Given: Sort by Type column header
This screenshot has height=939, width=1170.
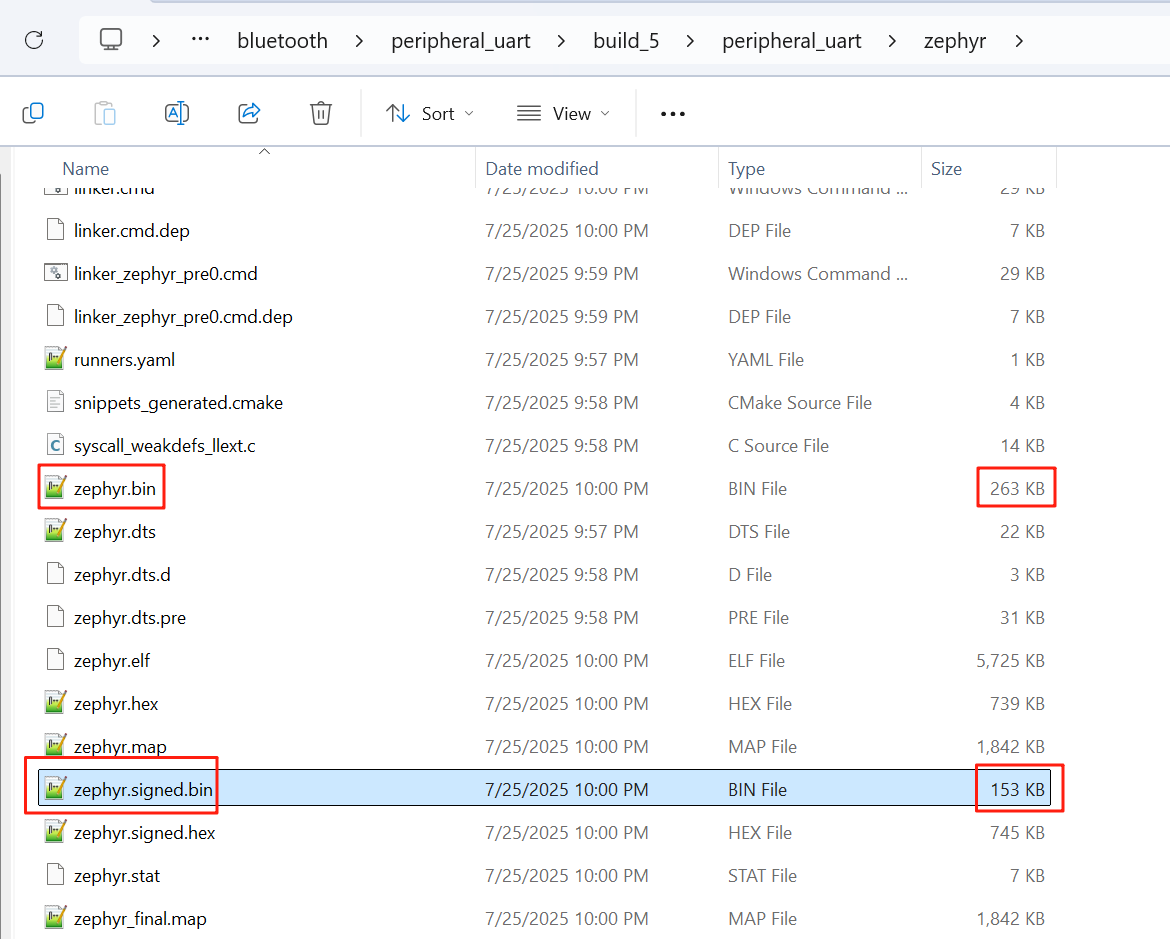Looking at the screenshot, I should 746,169.
